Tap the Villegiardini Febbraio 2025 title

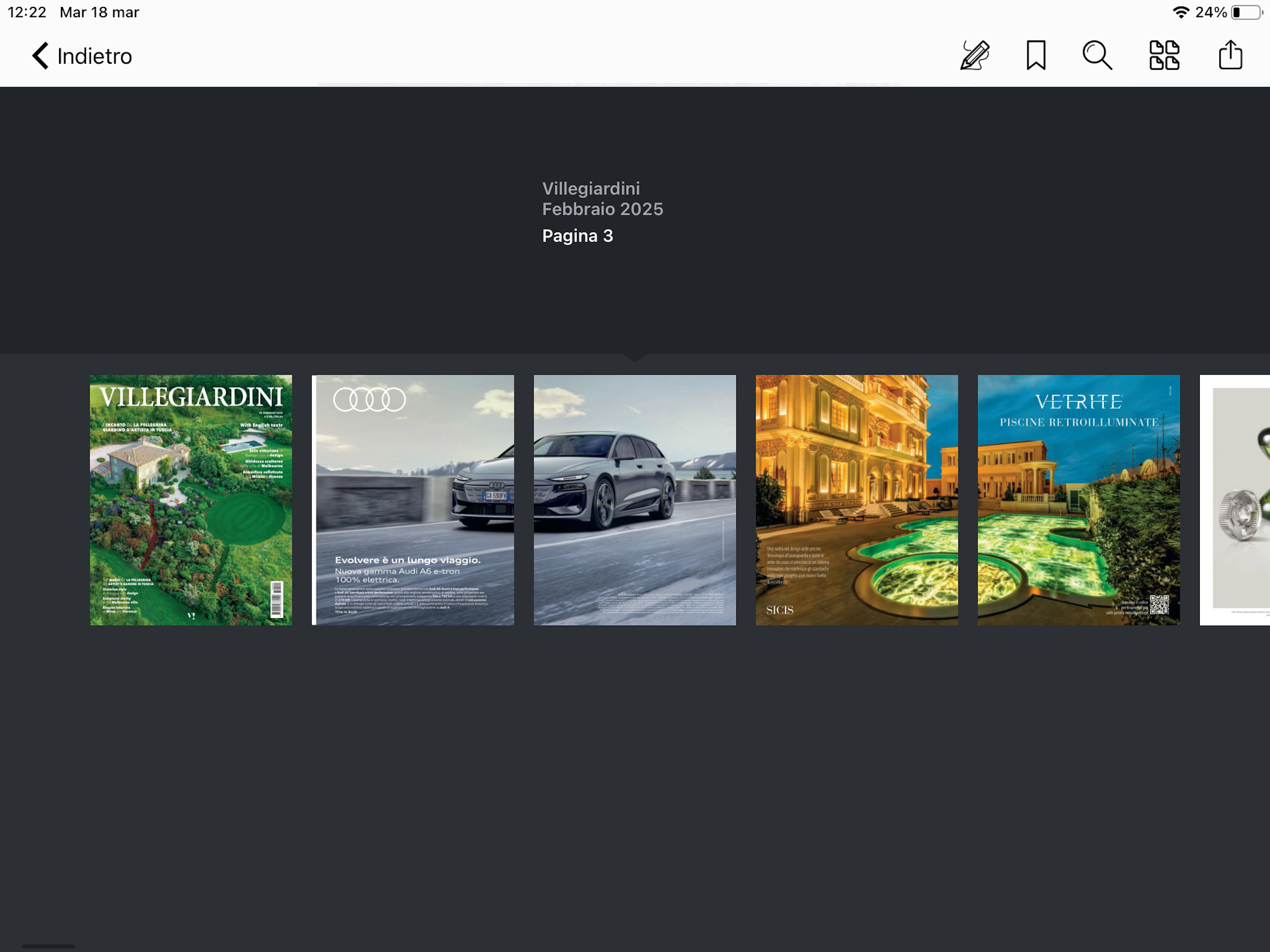tap(602, 198)
